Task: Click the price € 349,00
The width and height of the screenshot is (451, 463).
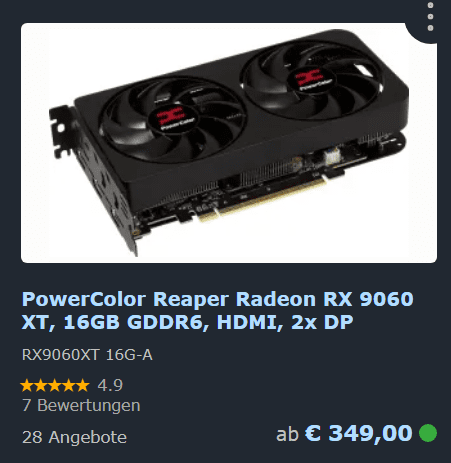Action: [x=359, y=433]
